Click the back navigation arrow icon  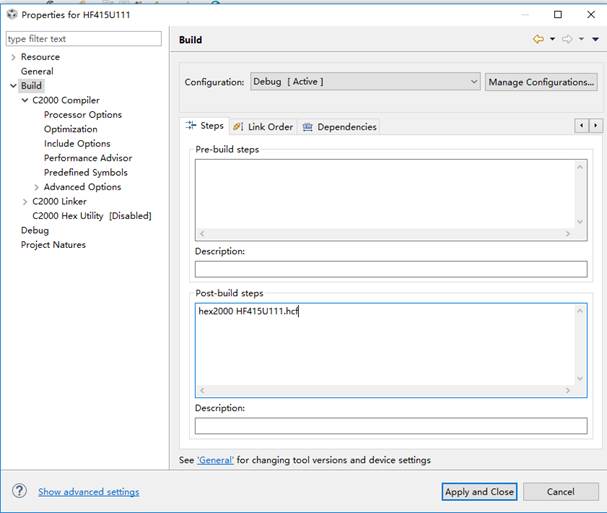pyautogui.click(x=538, y=39)
